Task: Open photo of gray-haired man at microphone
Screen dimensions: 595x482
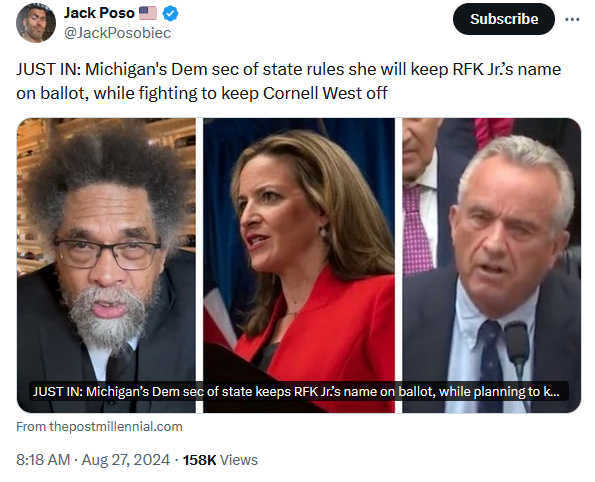Action: pos(491,265)
